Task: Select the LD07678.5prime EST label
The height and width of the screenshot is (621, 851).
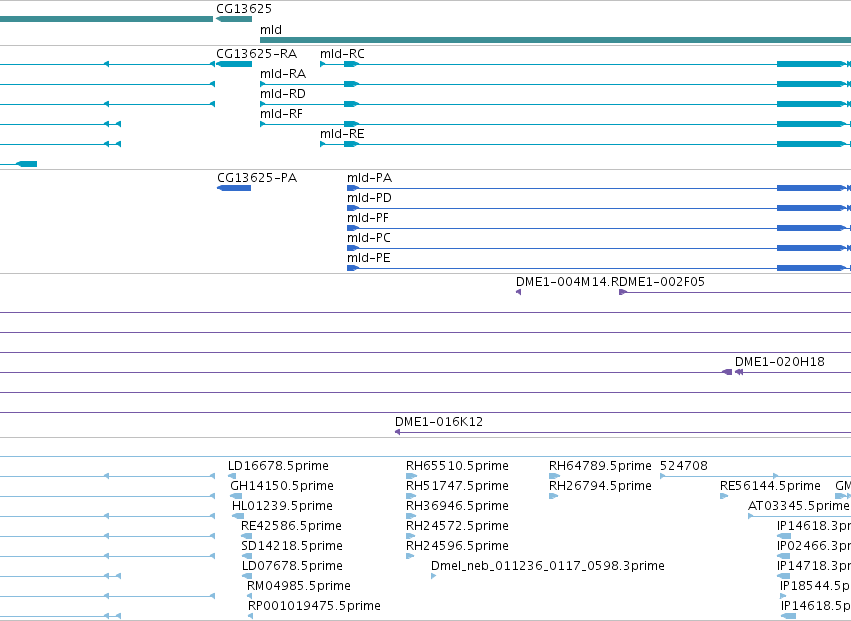Action: click(x=292, y=567)
